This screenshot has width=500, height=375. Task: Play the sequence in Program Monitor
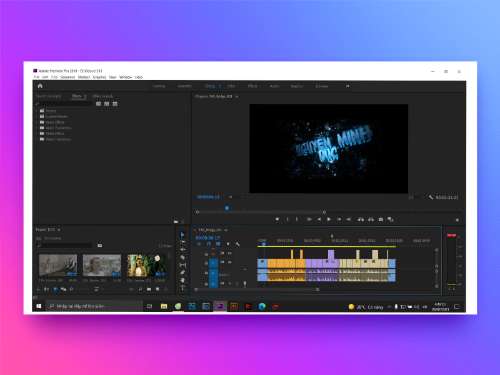(x=329, y=219)
